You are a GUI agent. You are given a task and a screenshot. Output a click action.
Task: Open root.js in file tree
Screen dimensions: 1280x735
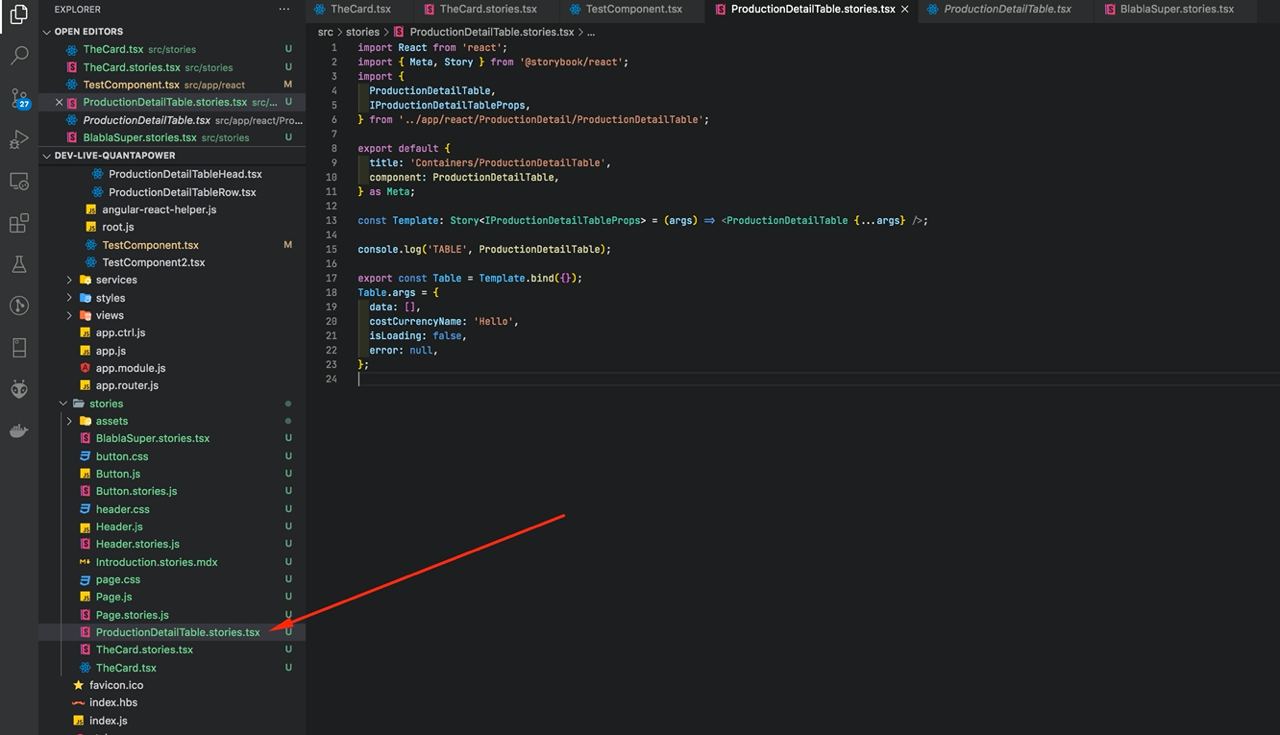tap(118, 227)
